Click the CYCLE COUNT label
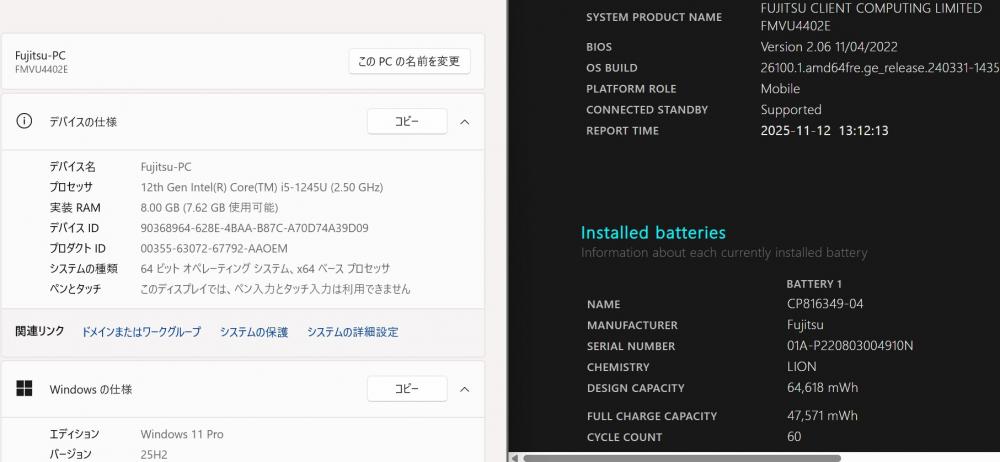 tap(624, 437)
